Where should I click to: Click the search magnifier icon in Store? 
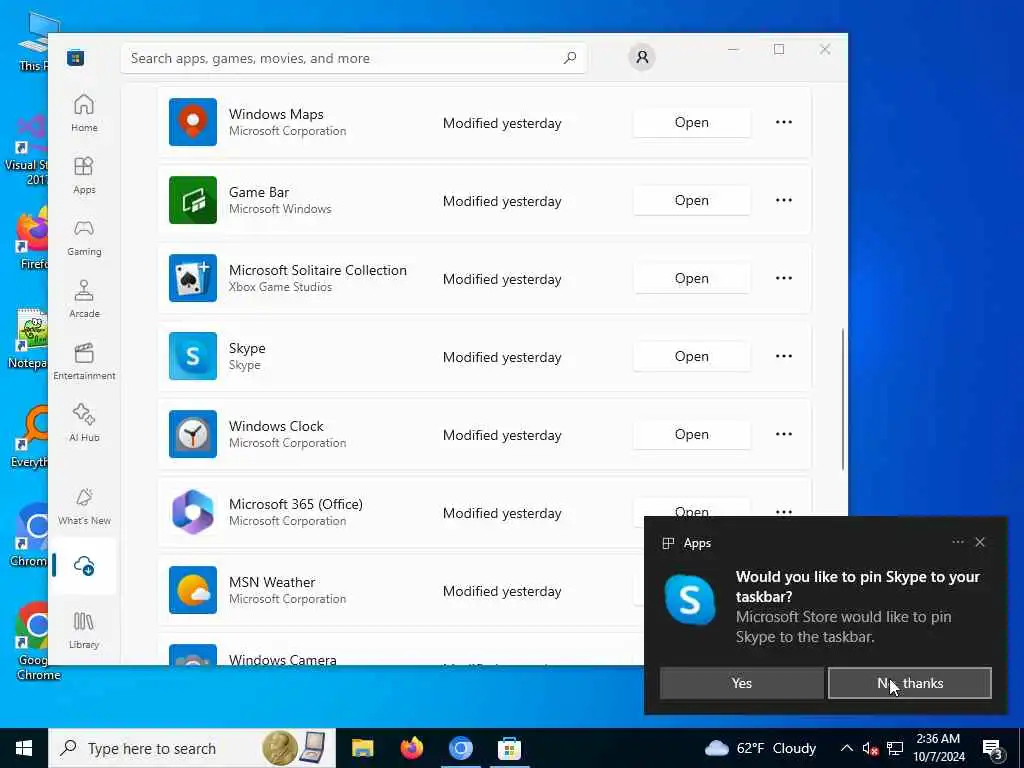point(569,58)
